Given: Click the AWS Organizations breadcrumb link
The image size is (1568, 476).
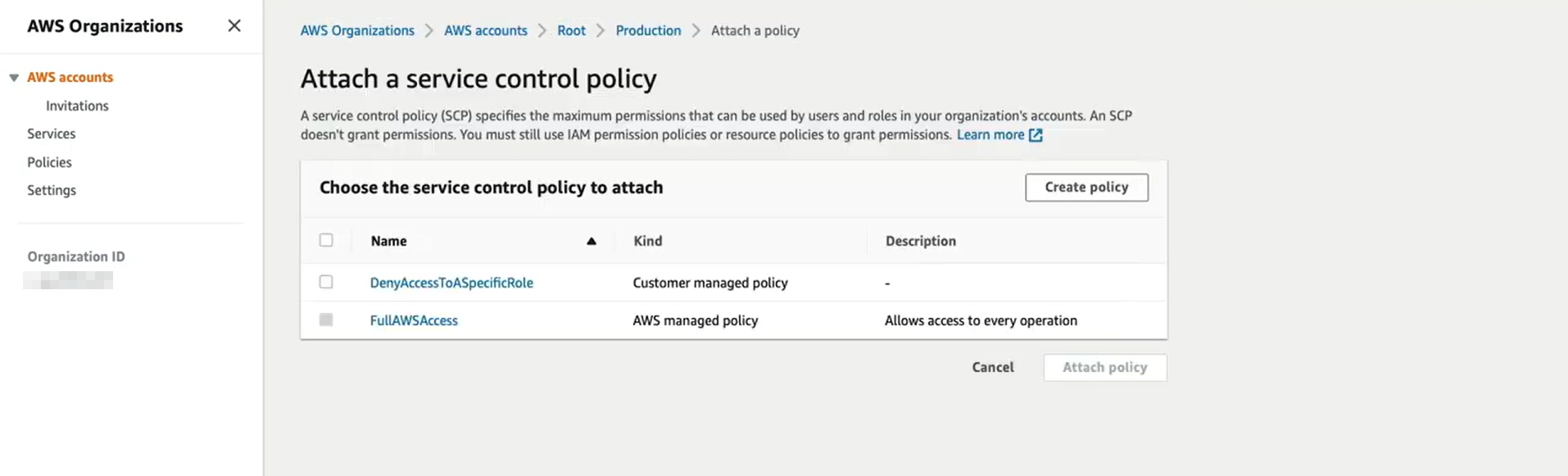Looking at the screenshot, I should (357, 30).
